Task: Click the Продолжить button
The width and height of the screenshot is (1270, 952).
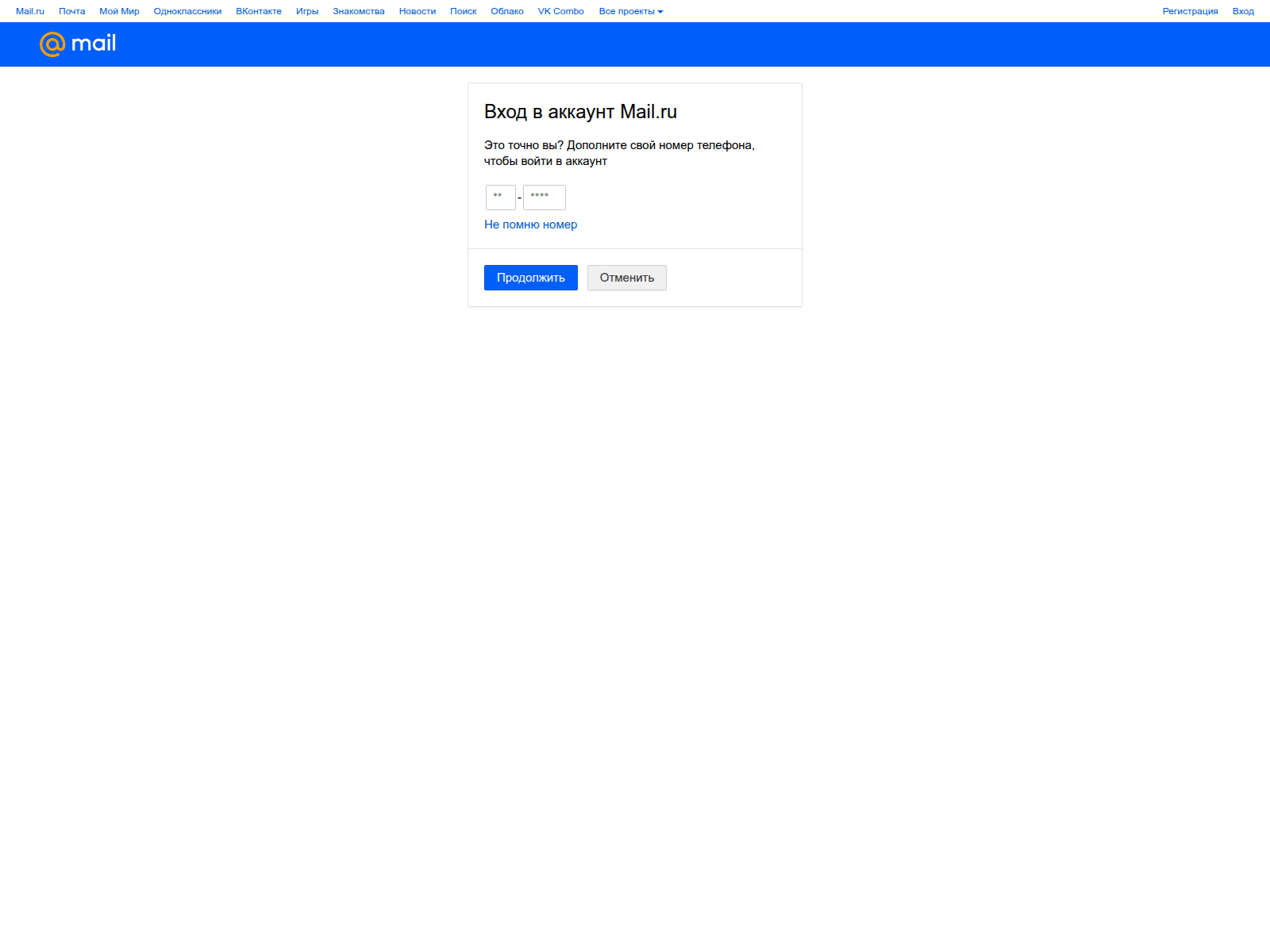Action: (x=531, y=278)
